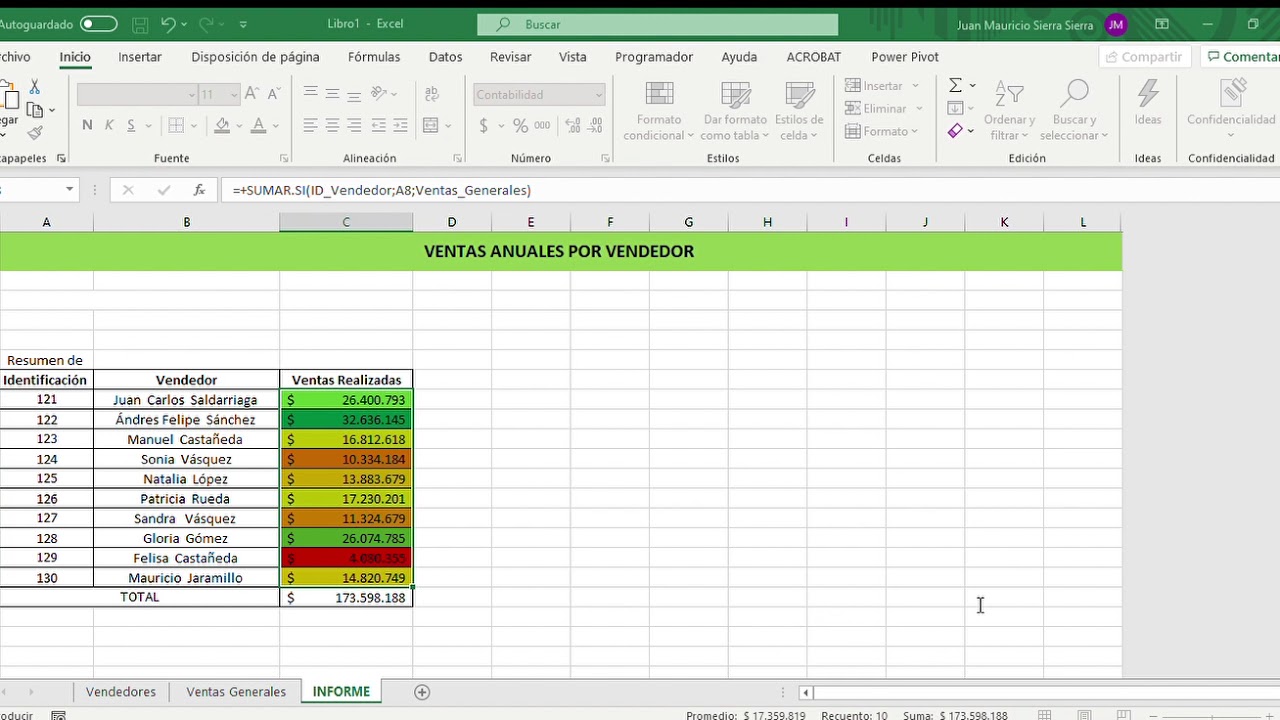
Task: Click the AutoSum sigma icon
Action: point(955,85)
